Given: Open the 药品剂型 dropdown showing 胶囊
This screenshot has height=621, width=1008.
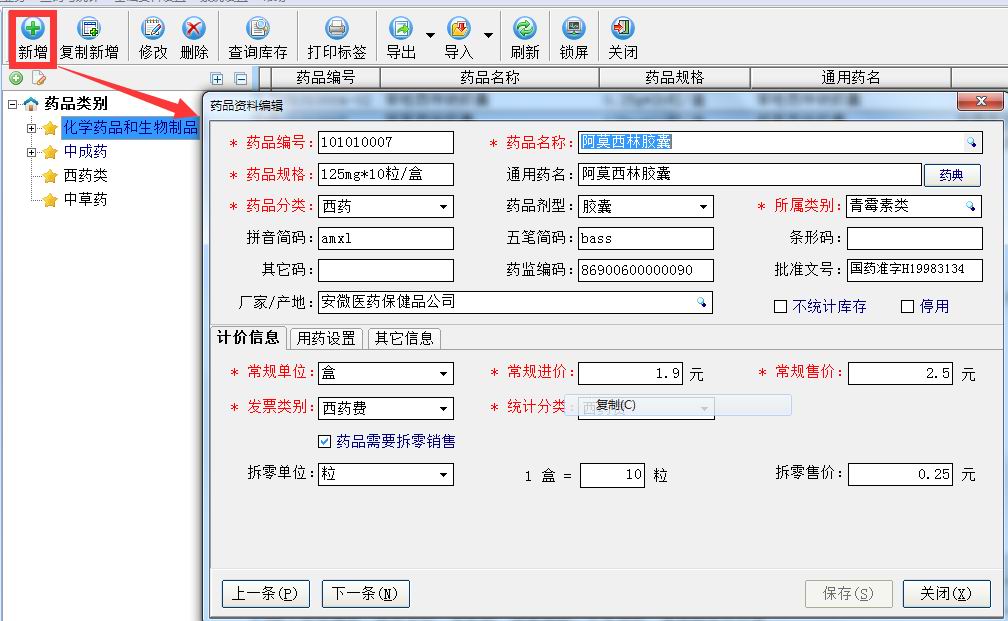Looking at the screenshot, I should [x=704, y=206].
